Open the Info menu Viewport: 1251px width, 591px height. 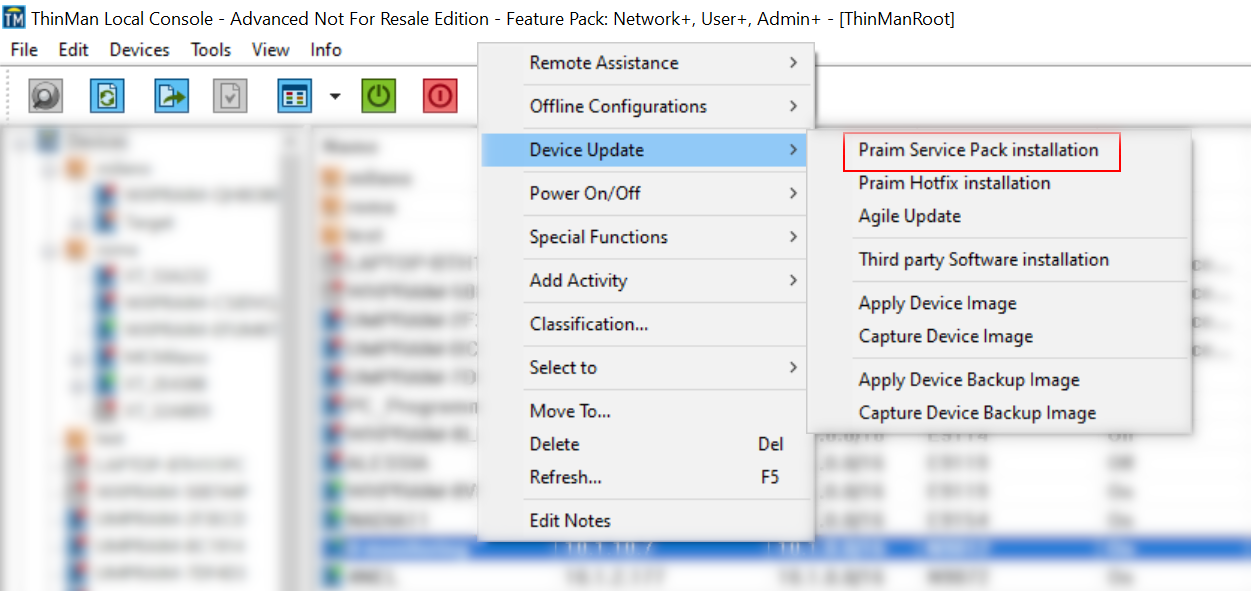(x=326, y=50)
